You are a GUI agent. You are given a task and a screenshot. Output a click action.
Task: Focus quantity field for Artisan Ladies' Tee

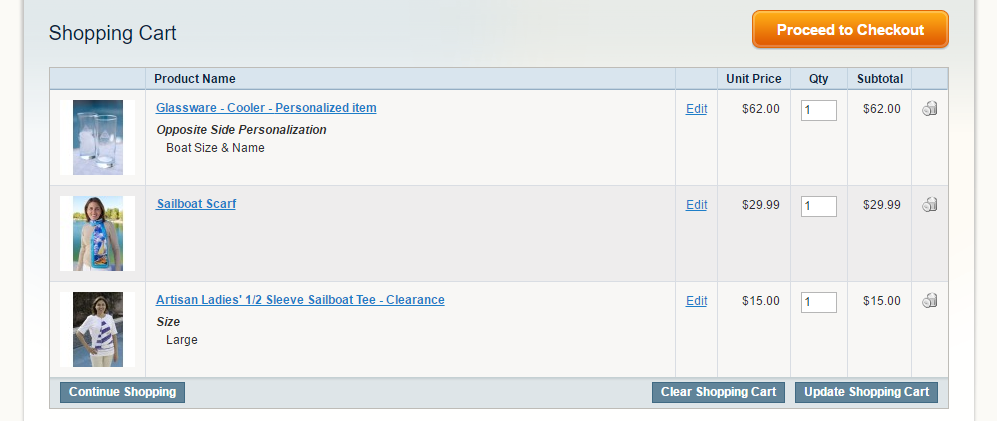(x=818, y=302)
